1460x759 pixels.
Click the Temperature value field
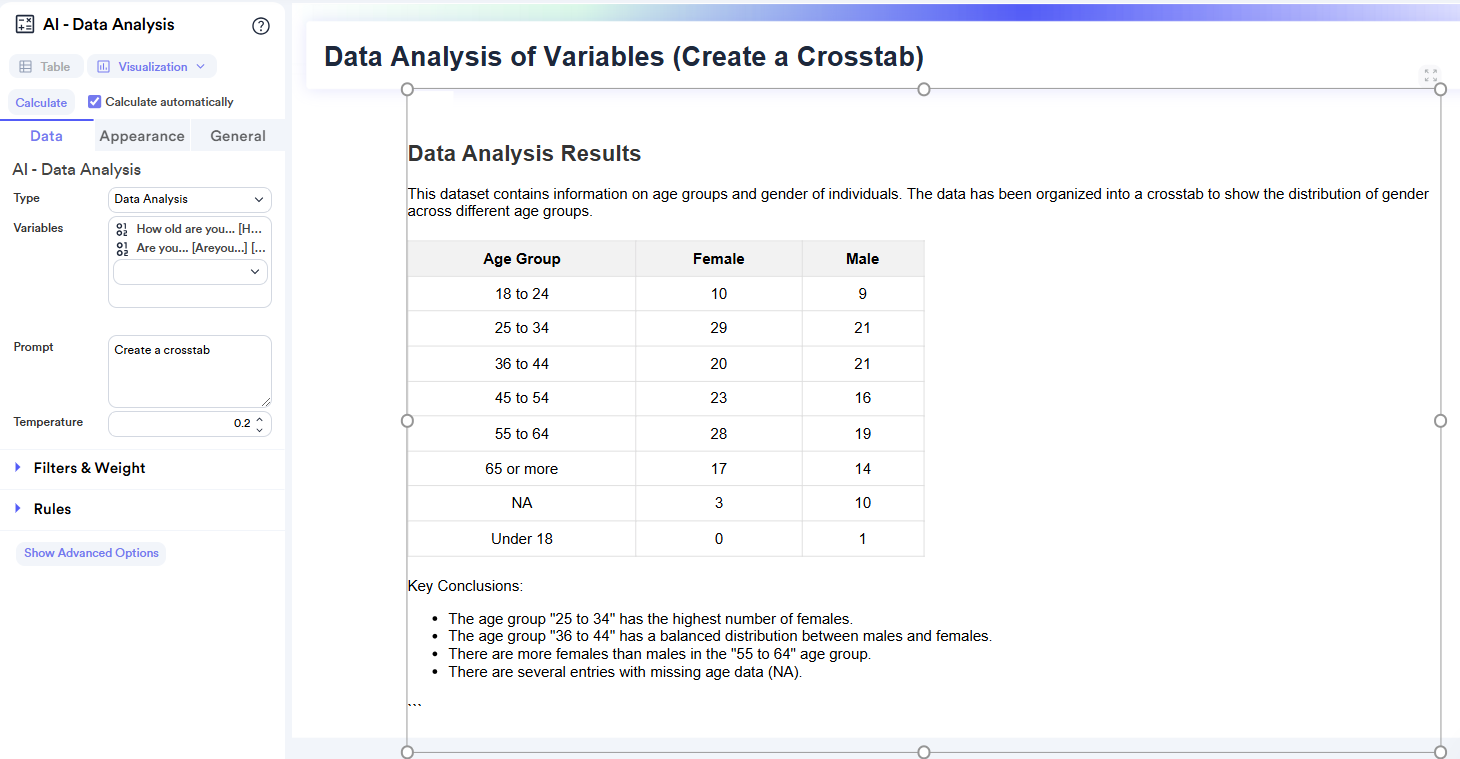point(180,424)
